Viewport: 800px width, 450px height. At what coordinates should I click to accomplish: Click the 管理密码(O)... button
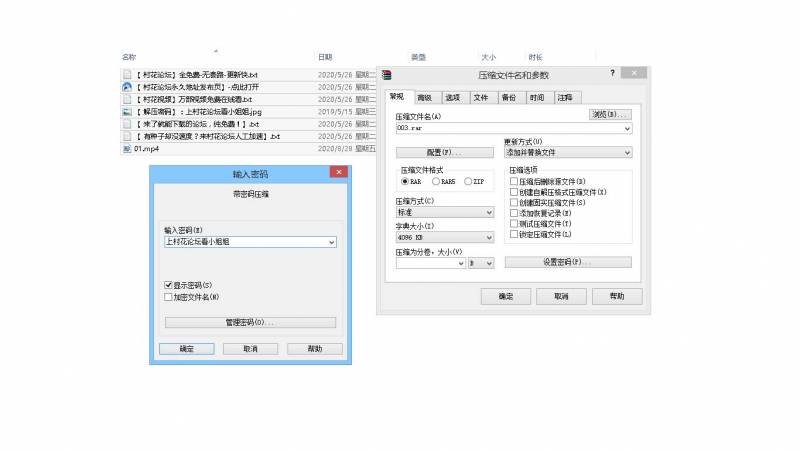click(x=250, y=322)
